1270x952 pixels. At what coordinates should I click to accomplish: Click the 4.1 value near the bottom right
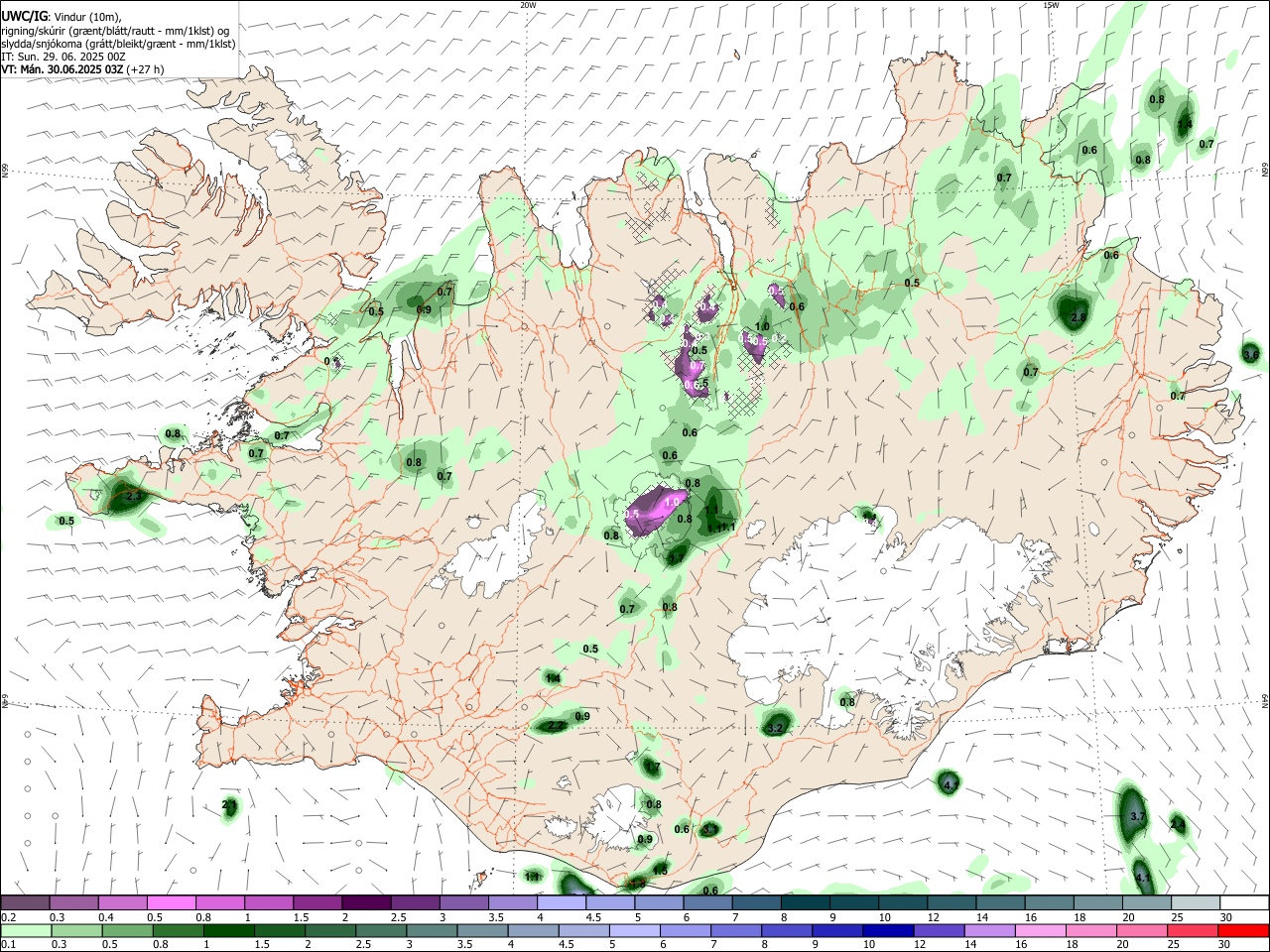click(x=1143, y=879)
